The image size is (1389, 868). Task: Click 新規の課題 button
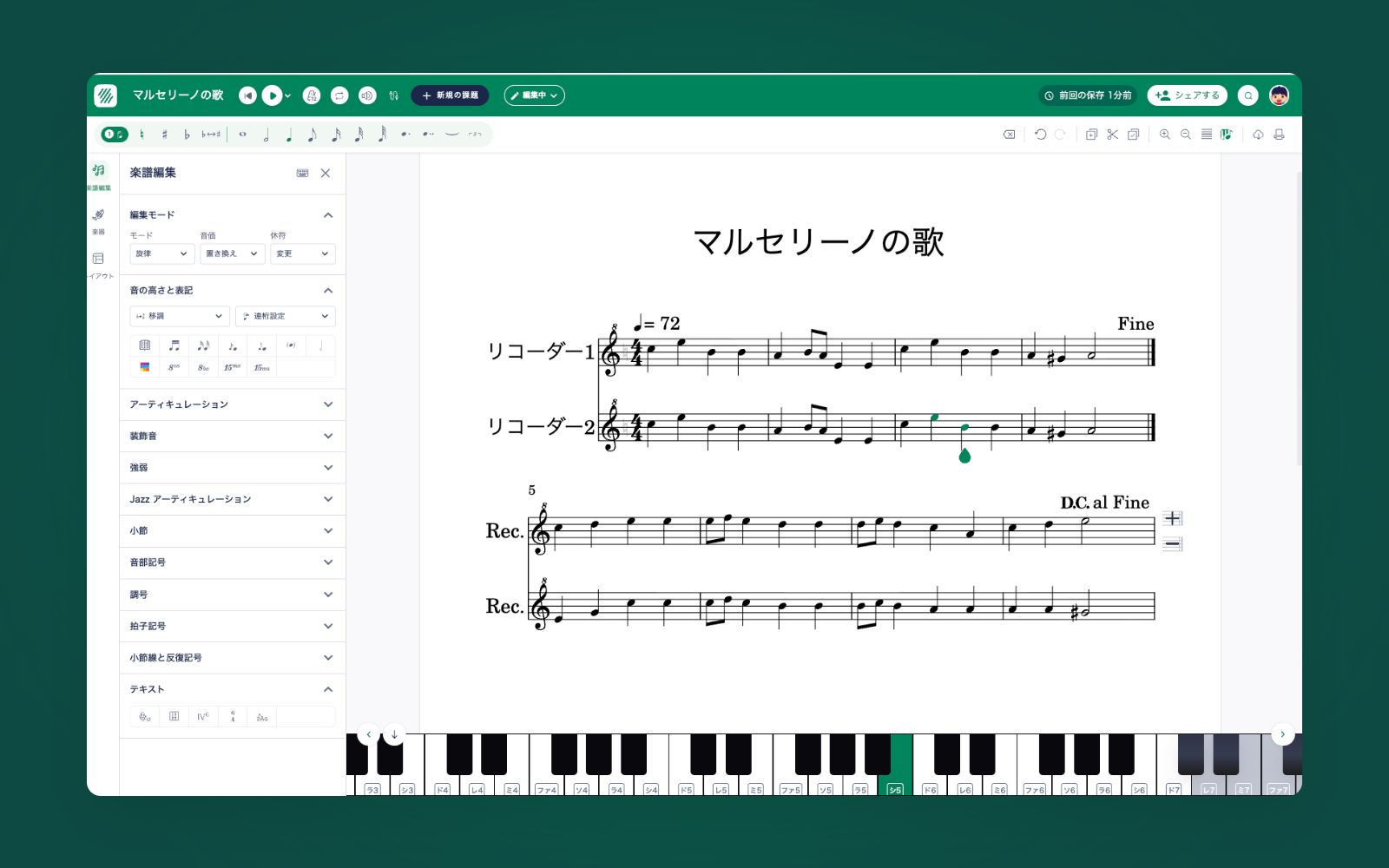click(450, 95)
